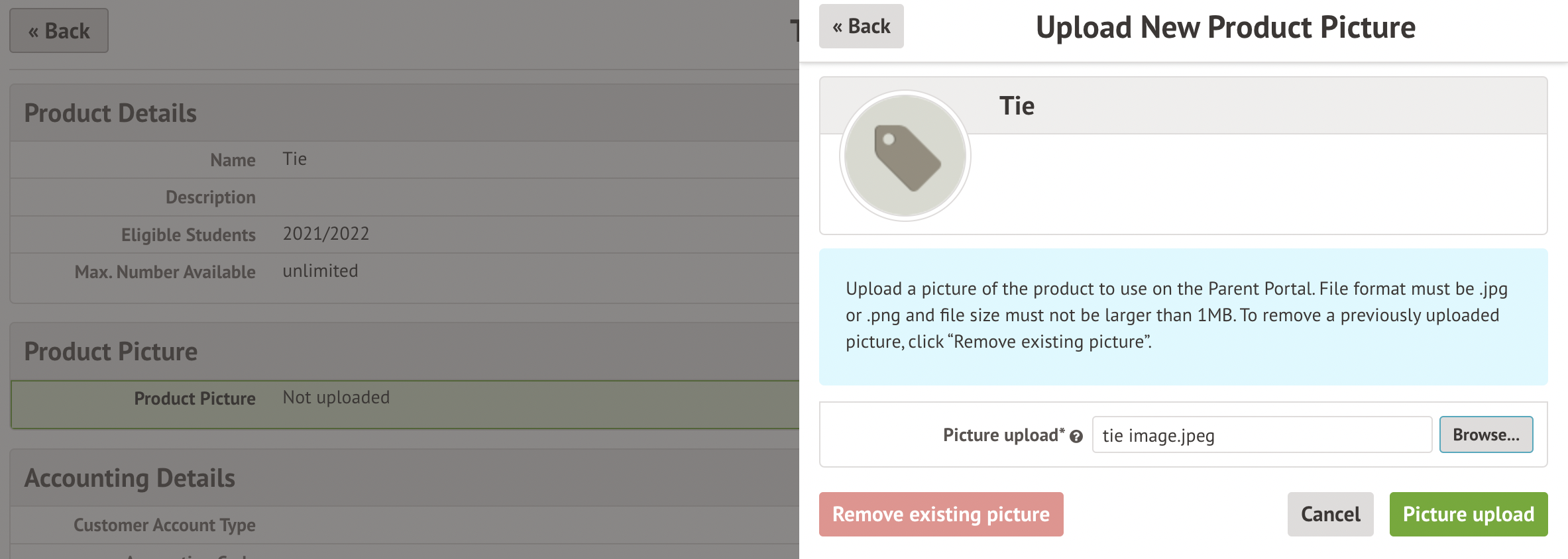This screenshot has width=1568, height=559.
Task: Click the Description row
Action: [404, 197]
